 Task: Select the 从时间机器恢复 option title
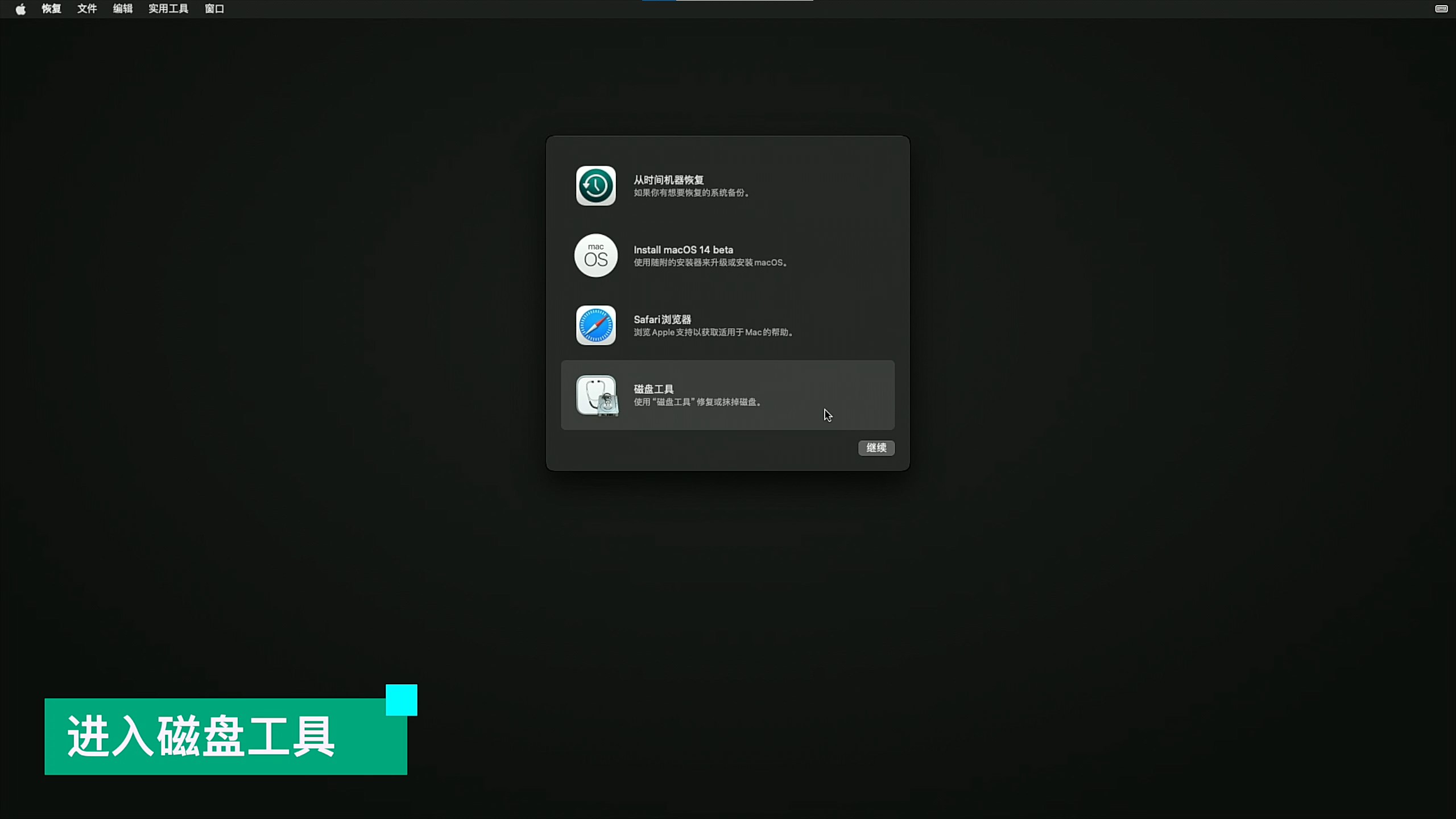click(668, 180)
